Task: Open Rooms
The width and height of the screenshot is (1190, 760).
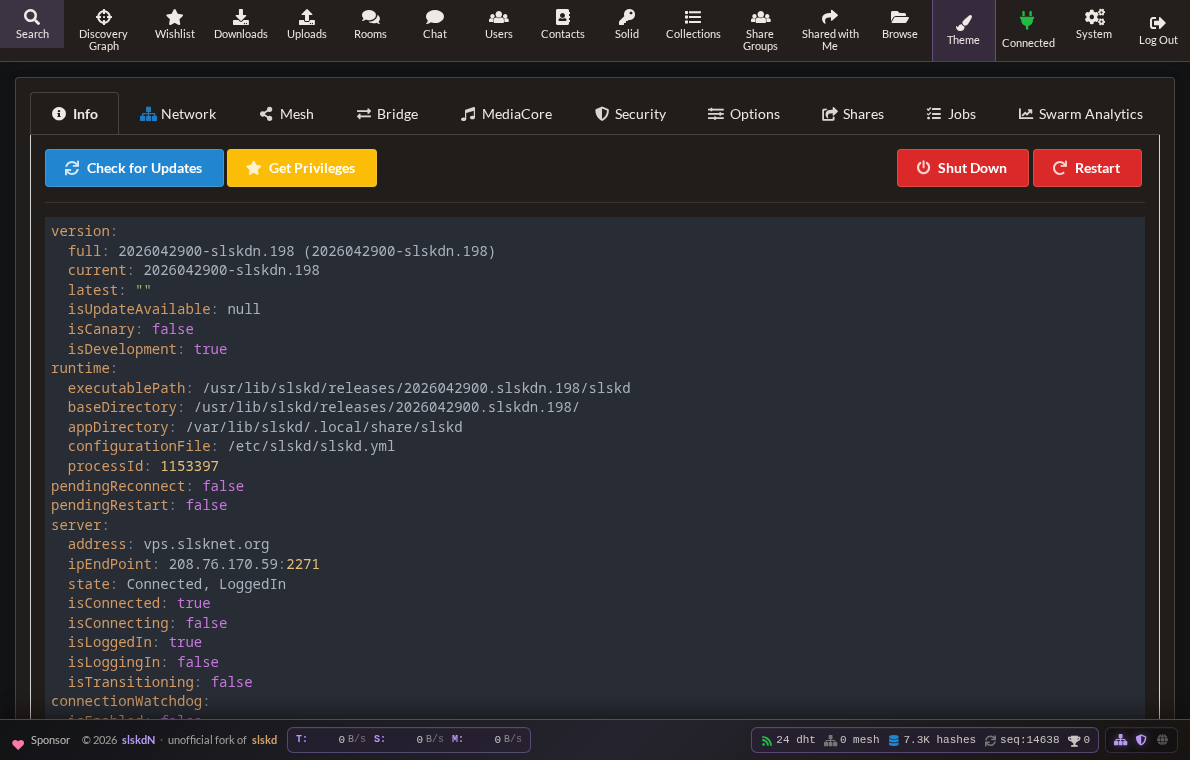Action: coord(370,24)
